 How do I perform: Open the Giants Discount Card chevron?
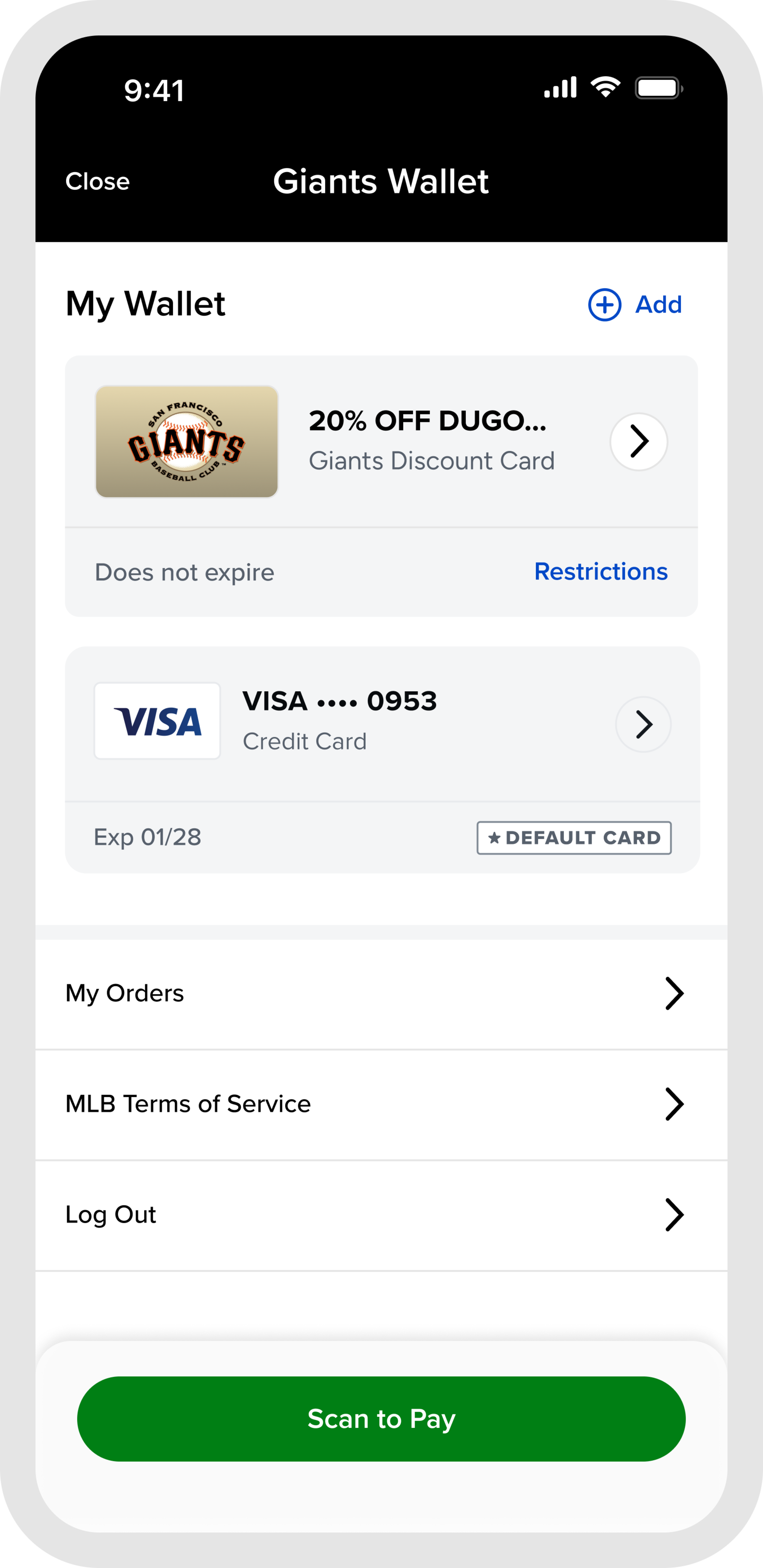click(x=639, y=441)
